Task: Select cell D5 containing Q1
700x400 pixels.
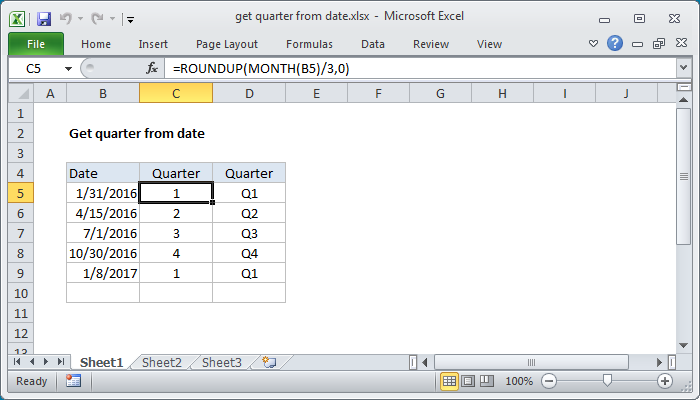Action: pos(249,193)
